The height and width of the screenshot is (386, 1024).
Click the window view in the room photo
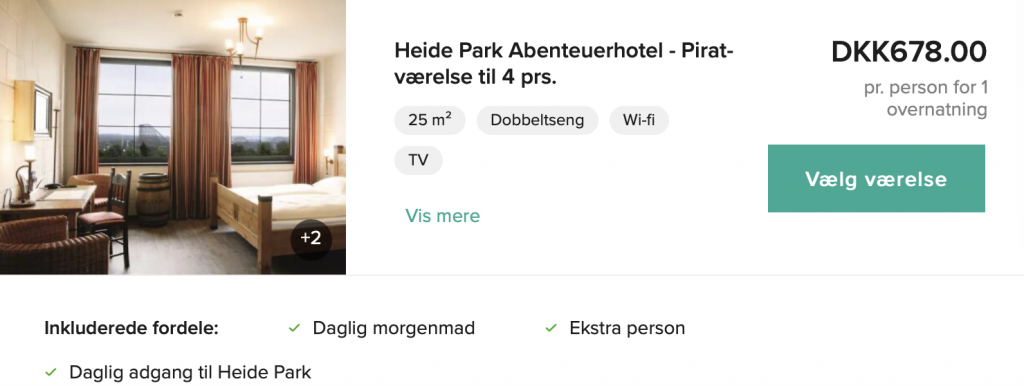[x=135, y=111]
